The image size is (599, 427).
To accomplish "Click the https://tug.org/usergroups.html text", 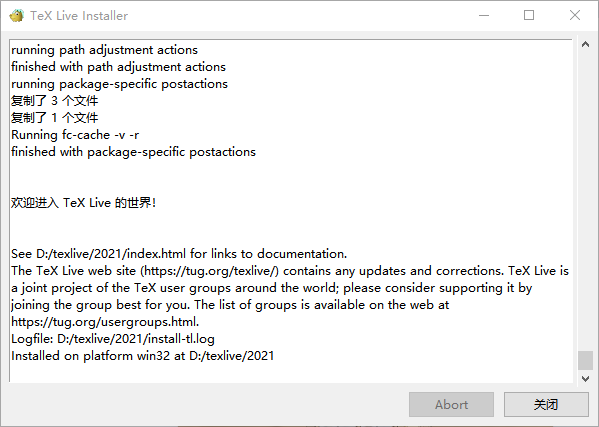I will tap(105, 322).
